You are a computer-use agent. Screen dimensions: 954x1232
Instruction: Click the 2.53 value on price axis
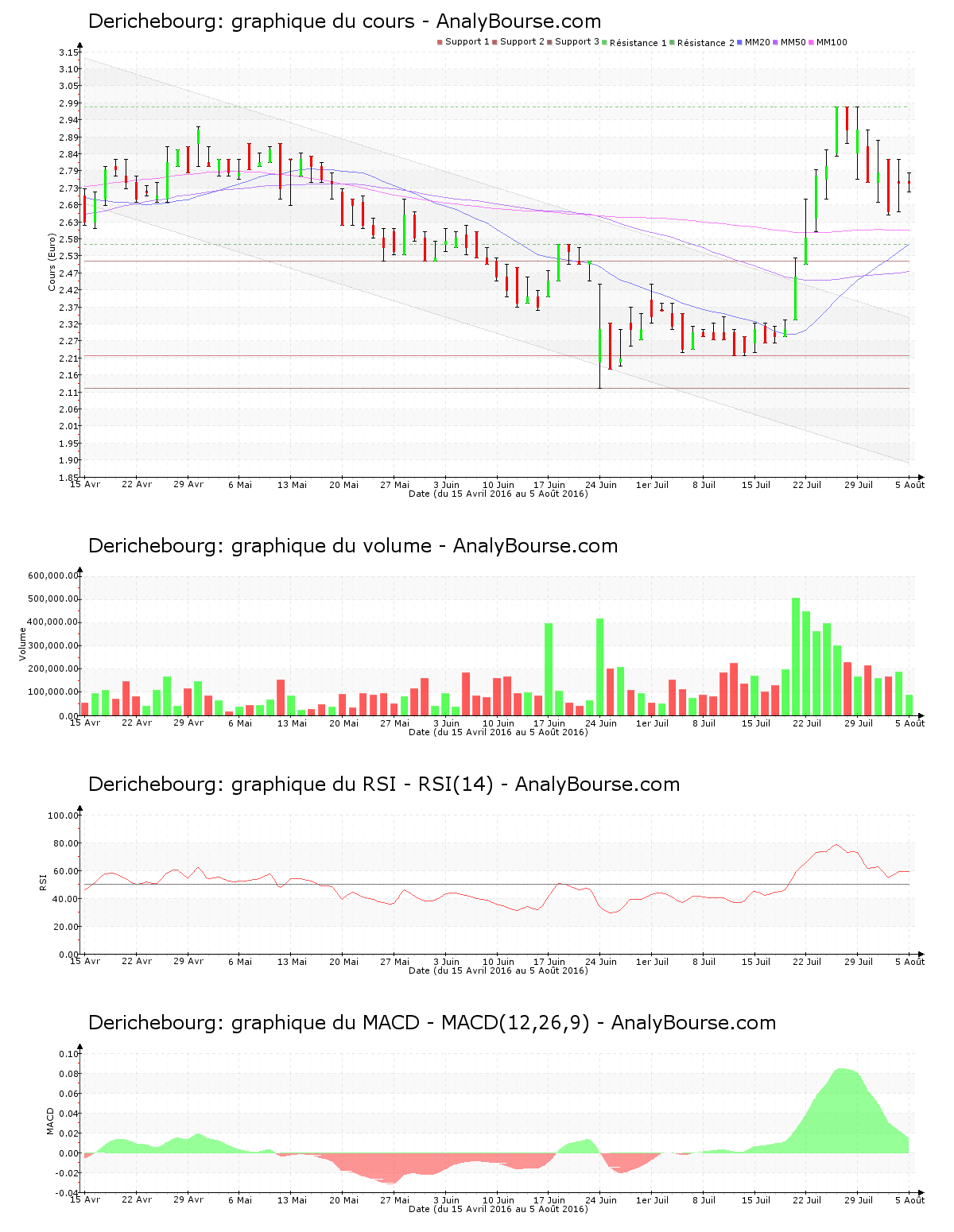click(68, 257)
